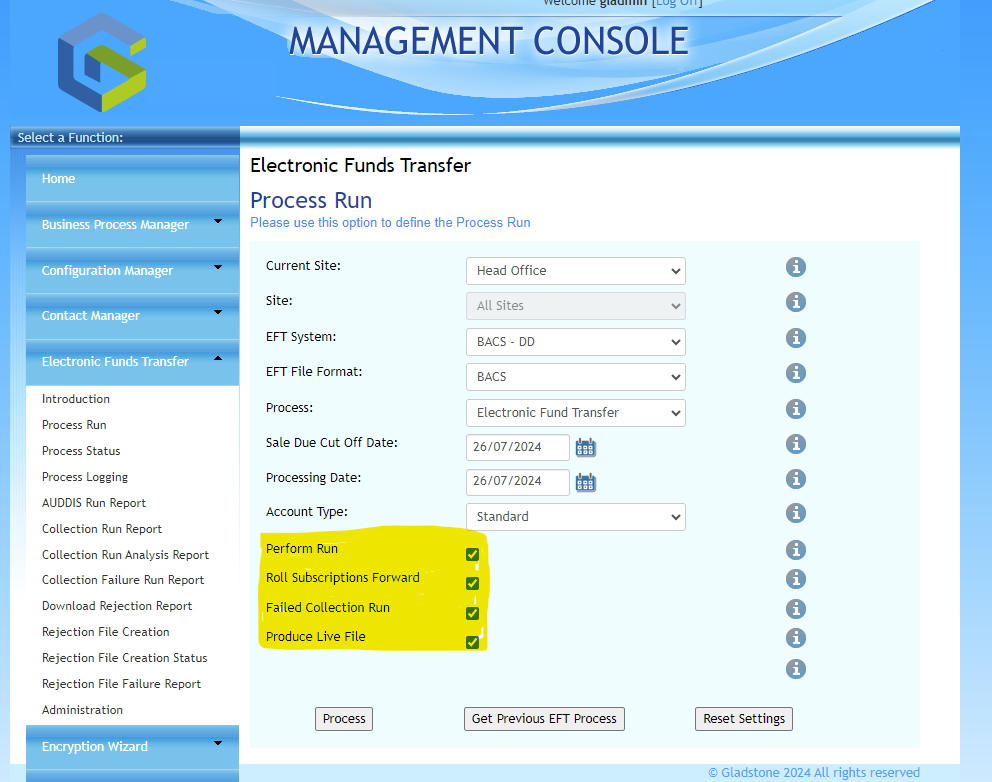Show info for Perform Run
Image resolution: width=992 pixels, height=782 pixels.
click(796, 550)
